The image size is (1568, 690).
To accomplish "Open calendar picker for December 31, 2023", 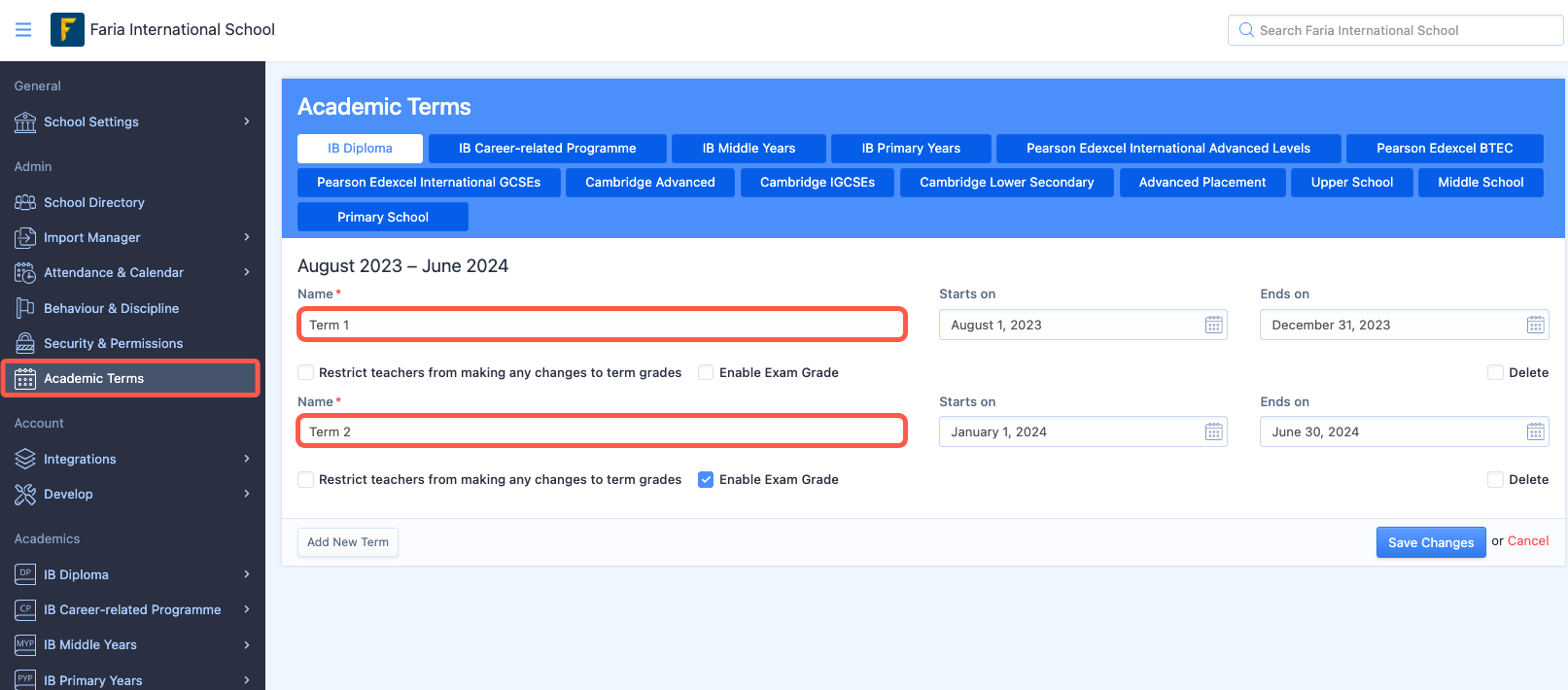I will (1535, 325).
